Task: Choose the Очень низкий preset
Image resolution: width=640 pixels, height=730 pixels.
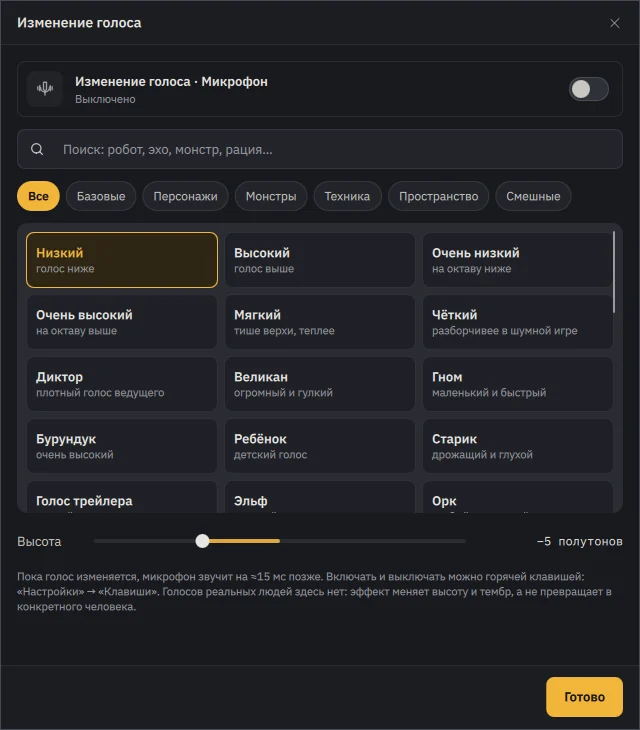Action: (x=517, y=260)
